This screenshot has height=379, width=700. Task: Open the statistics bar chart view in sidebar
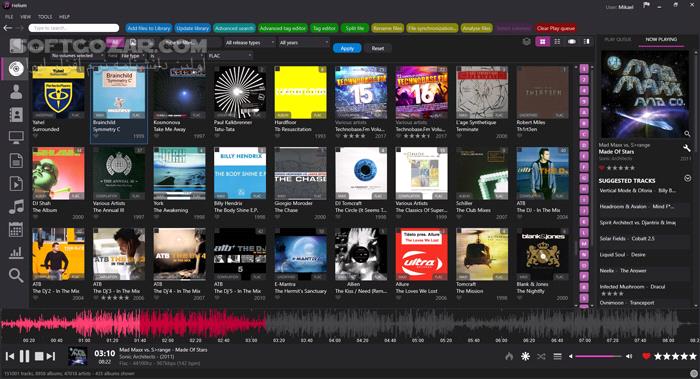pos(16,253)
